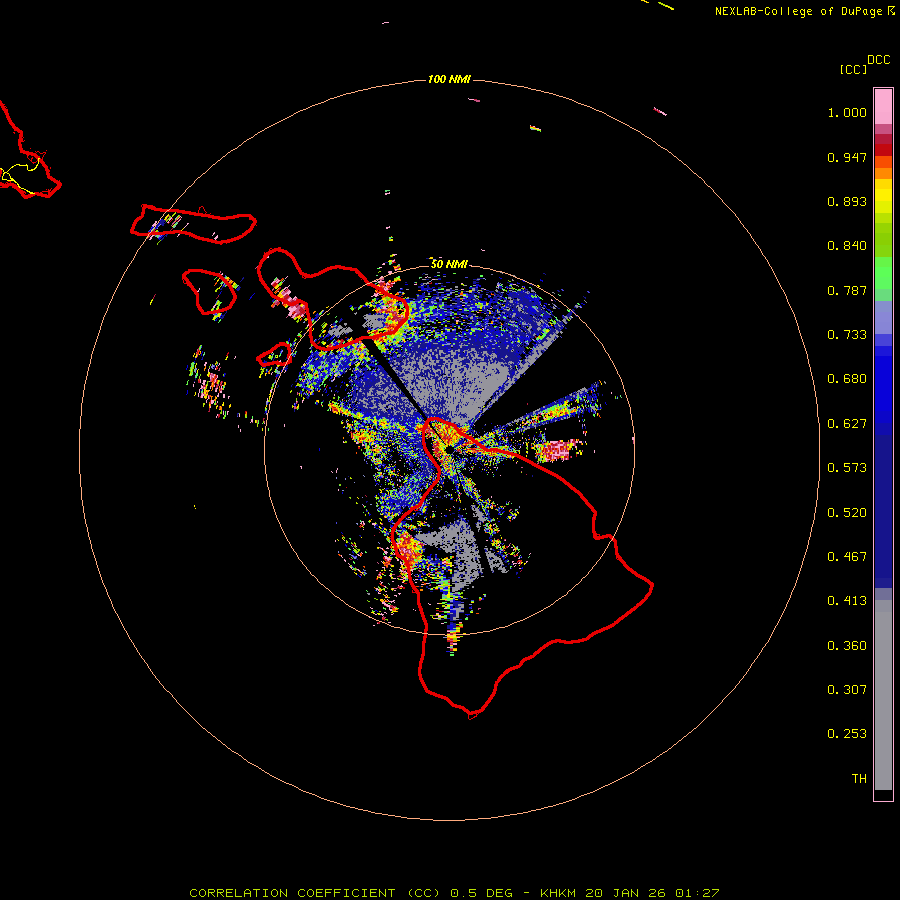900x900 pixels.
Task: Click the [CC] units label
Action: [853, 69]
